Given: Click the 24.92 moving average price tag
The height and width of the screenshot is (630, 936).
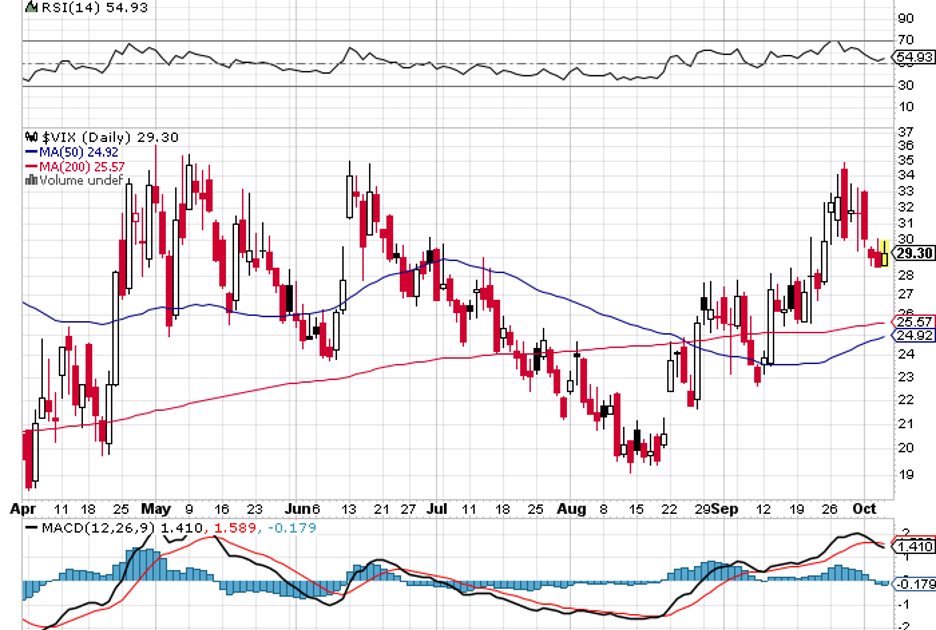Looking at the screenshot, I should tap(914, 336).
